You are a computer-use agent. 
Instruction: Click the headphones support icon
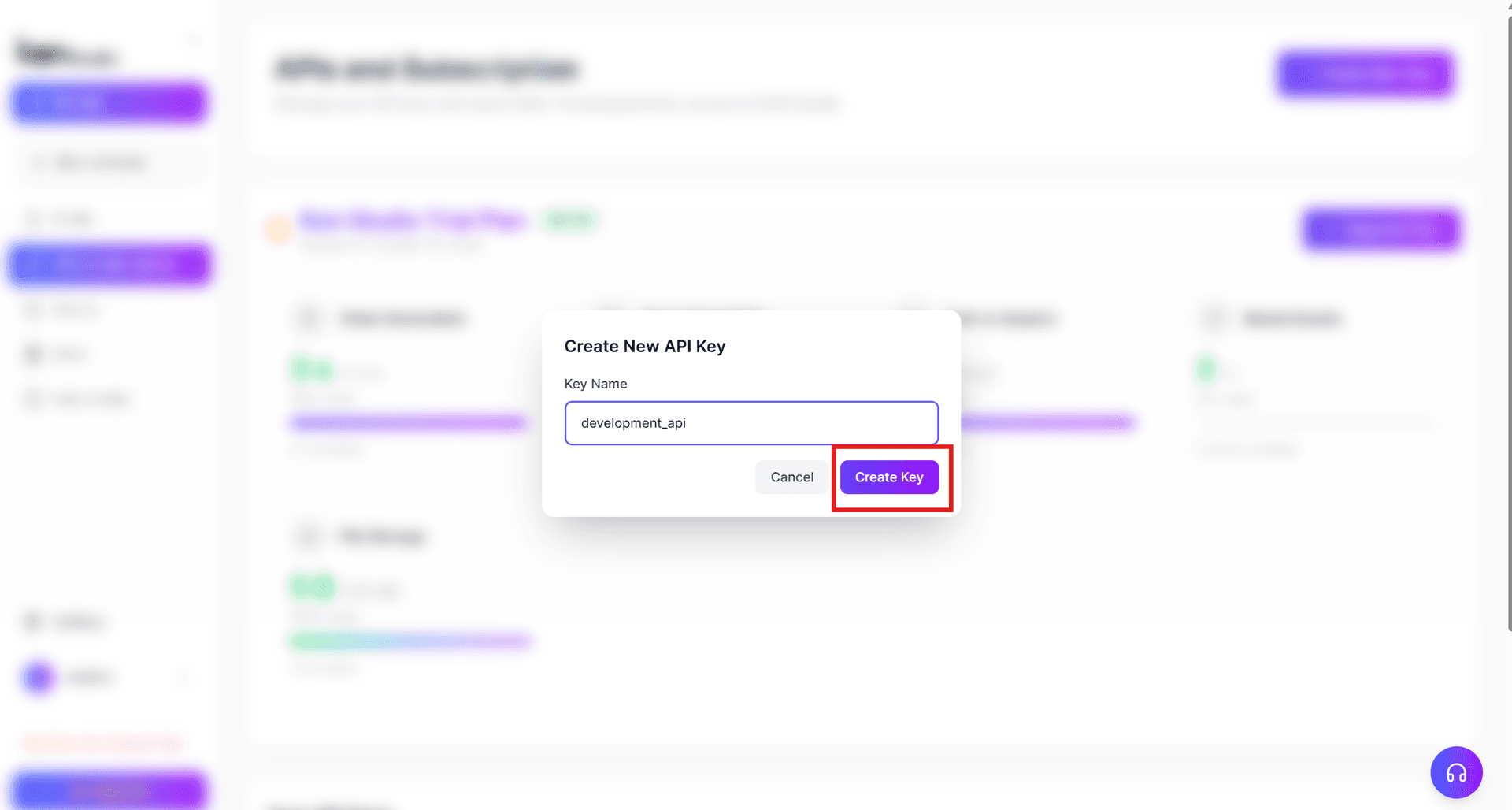[1456, 772]
